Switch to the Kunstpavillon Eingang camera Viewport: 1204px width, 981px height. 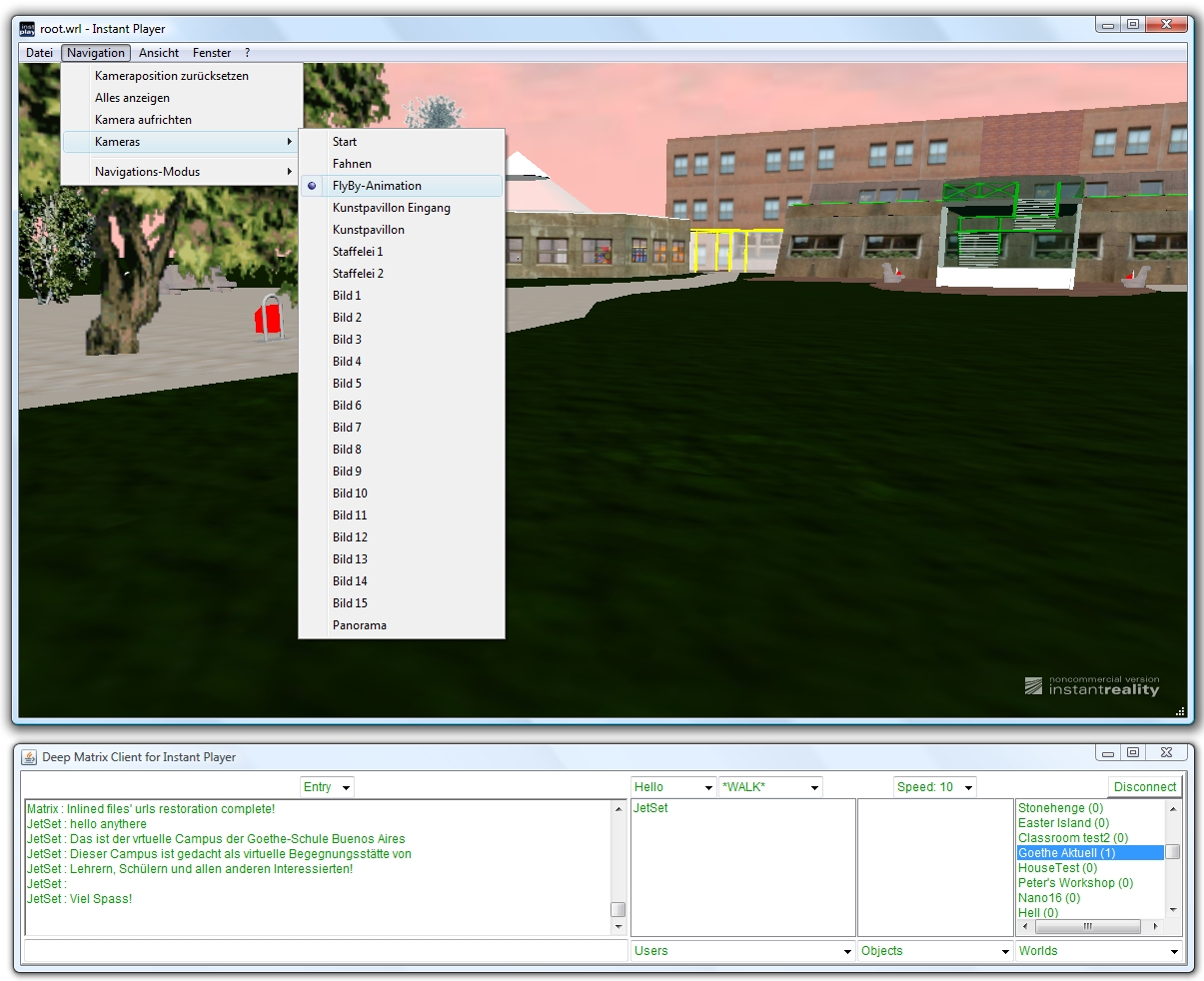[x=392, y=208]
